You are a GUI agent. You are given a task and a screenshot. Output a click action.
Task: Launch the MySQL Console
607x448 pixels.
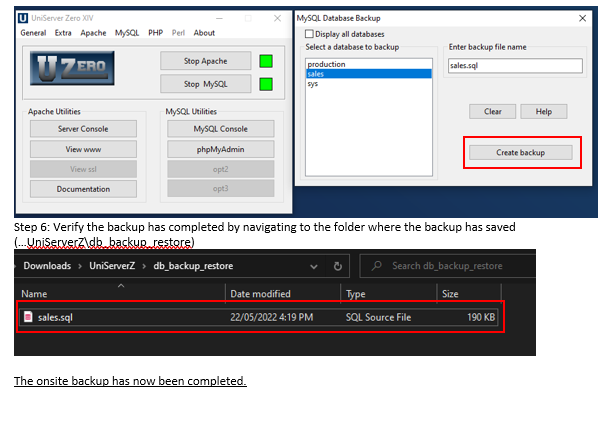[x=221, y=129]
